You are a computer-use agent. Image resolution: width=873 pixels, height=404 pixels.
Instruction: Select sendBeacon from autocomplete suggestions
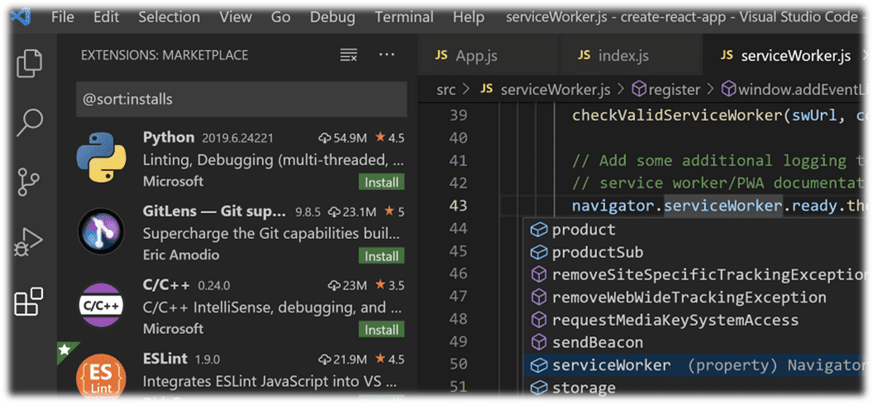click(598, 343)
